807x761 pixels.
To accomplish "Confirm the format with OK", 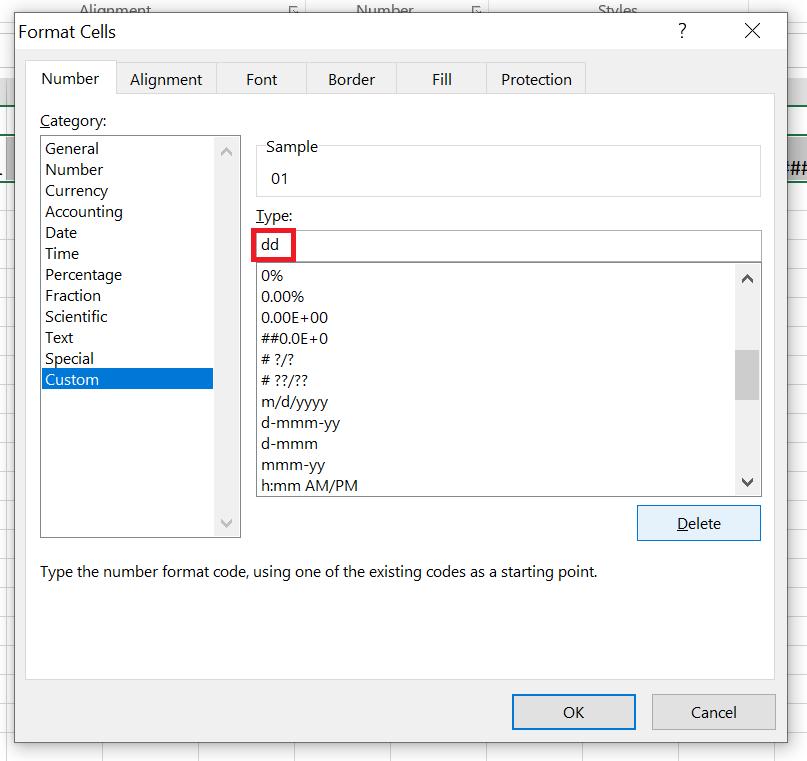I will click(x=573, y=712).
